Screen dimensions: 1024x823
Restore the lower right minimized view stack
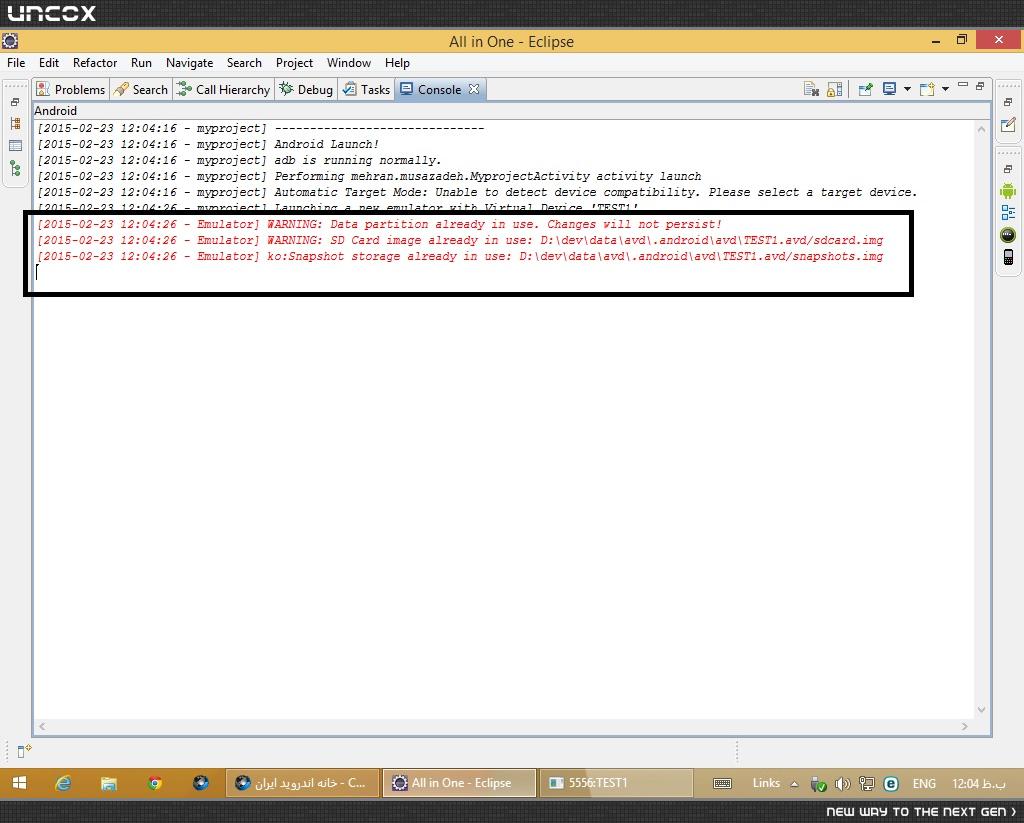point(1008,169)
